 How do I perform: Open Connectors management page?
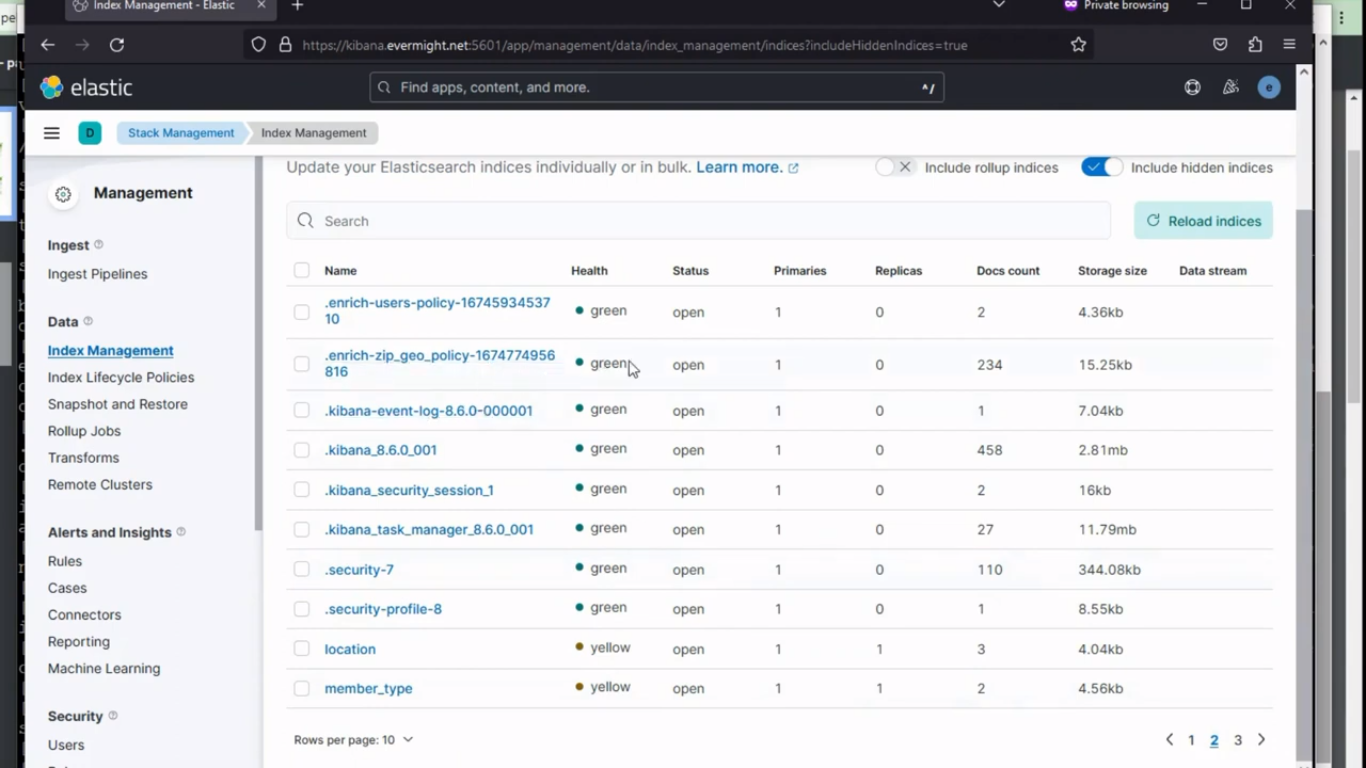[84, 615]
